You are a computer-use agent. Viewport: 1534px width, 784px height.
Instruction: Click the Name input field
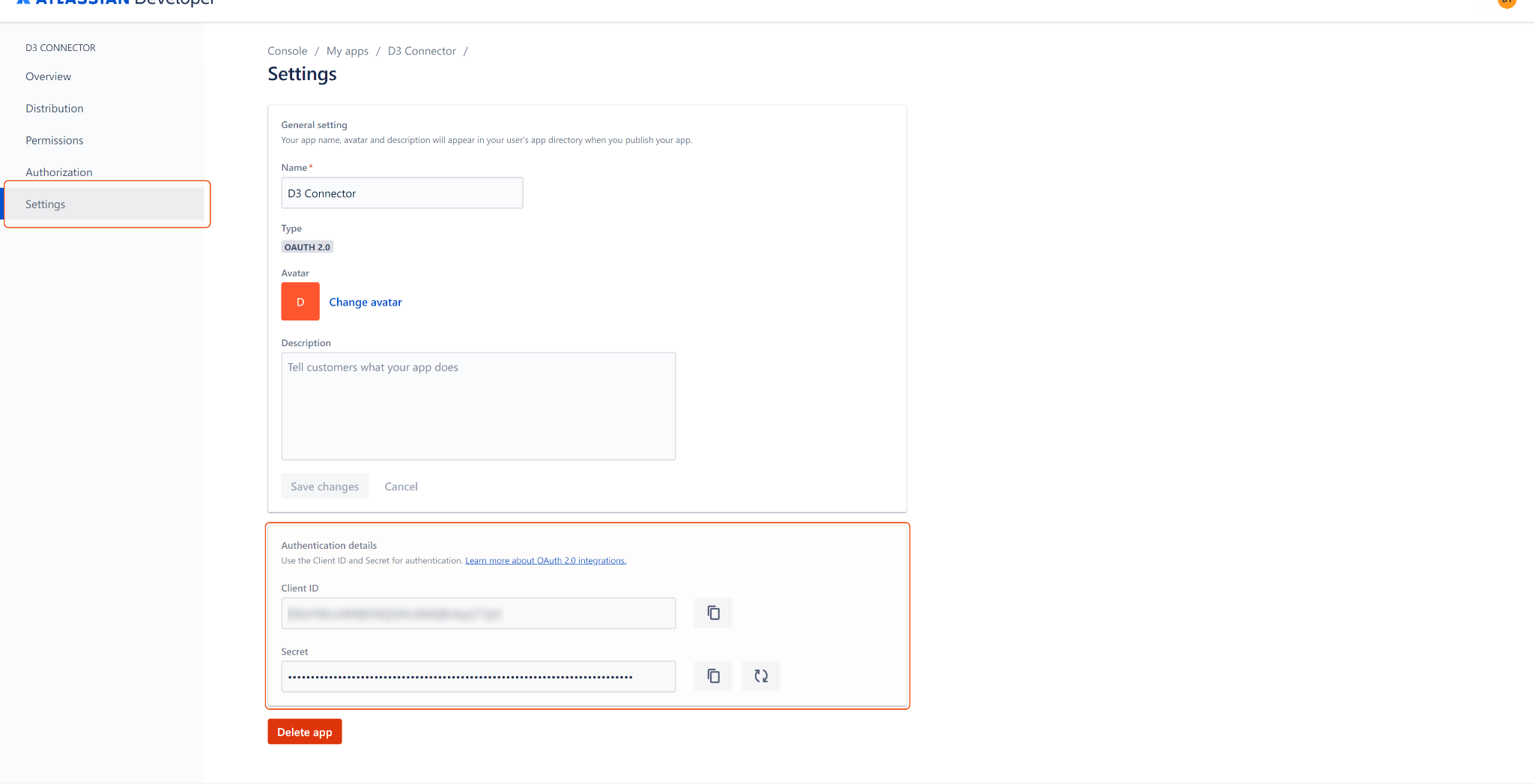tap(402, 193)
